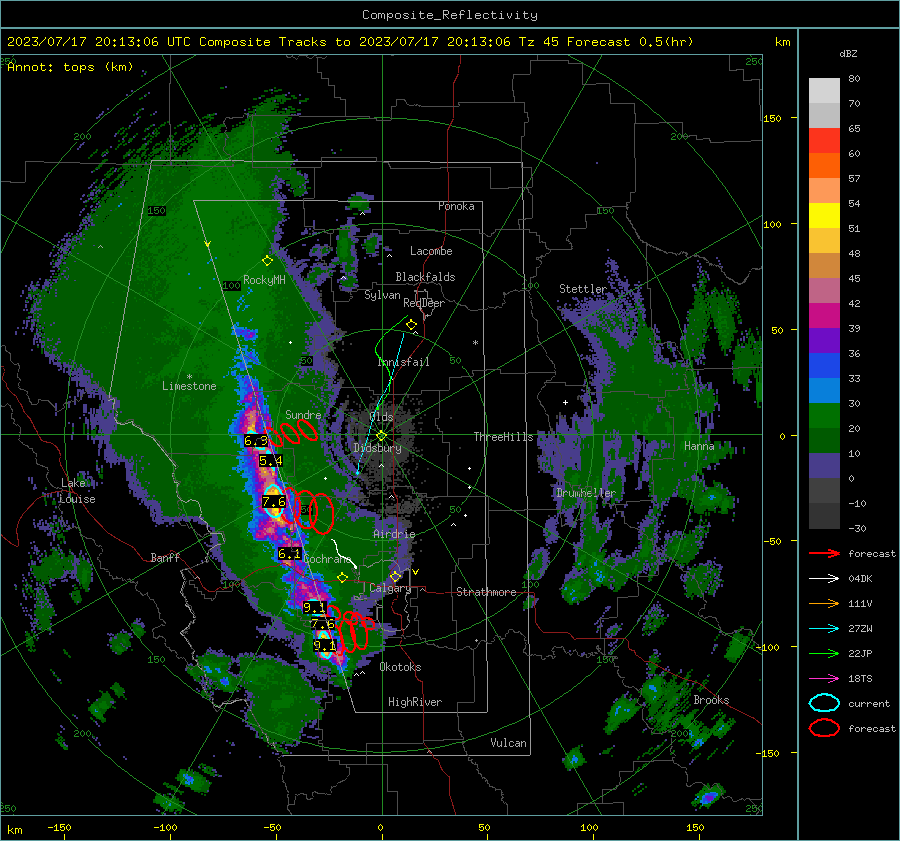Click the ThreeHills label
Image resolution: width=900 pixels, height=841 pixels.
[503, 437]
